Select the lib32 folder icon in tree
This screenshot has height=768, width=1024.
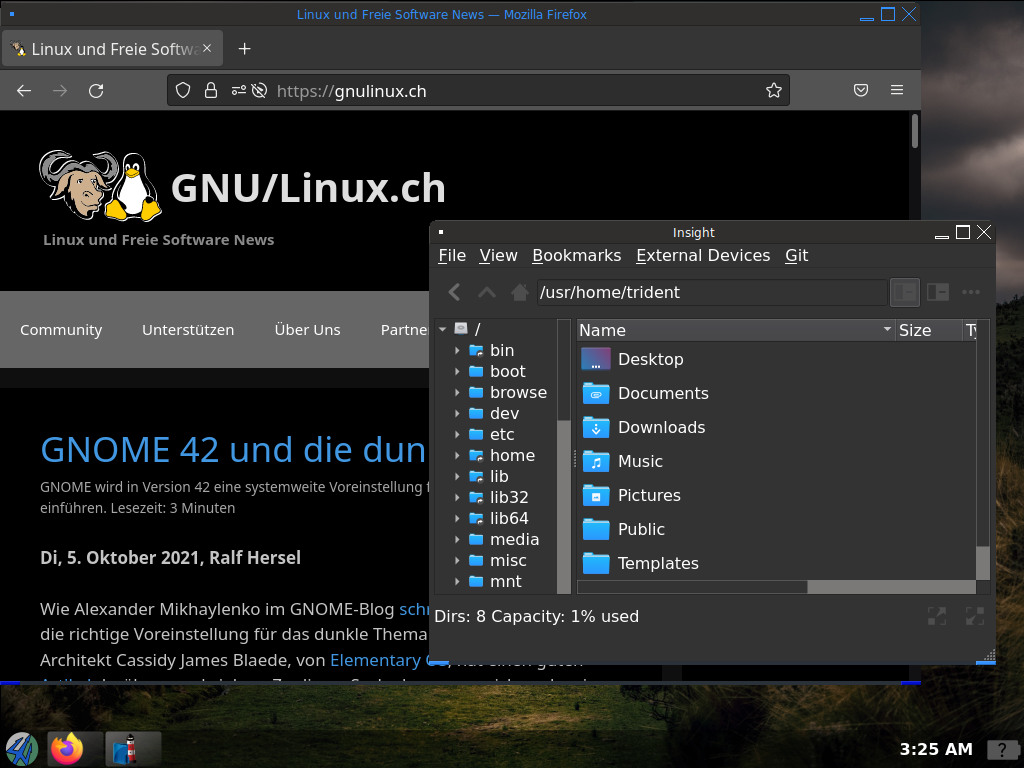point(477,498)
